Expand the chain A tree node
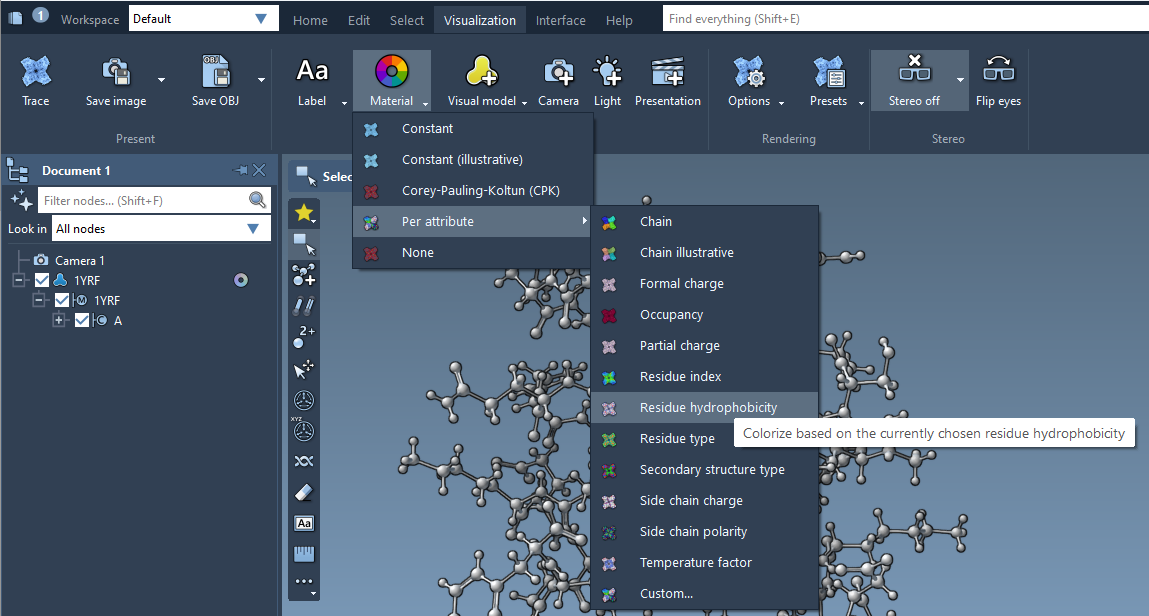This screenshot has height=616, width=1149. tap(59, 321)
